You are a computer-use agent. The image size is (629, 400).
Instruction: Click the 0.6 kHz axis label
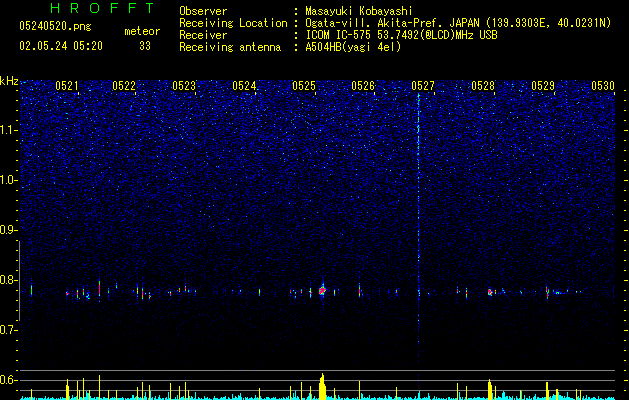[x=9, y=380]
